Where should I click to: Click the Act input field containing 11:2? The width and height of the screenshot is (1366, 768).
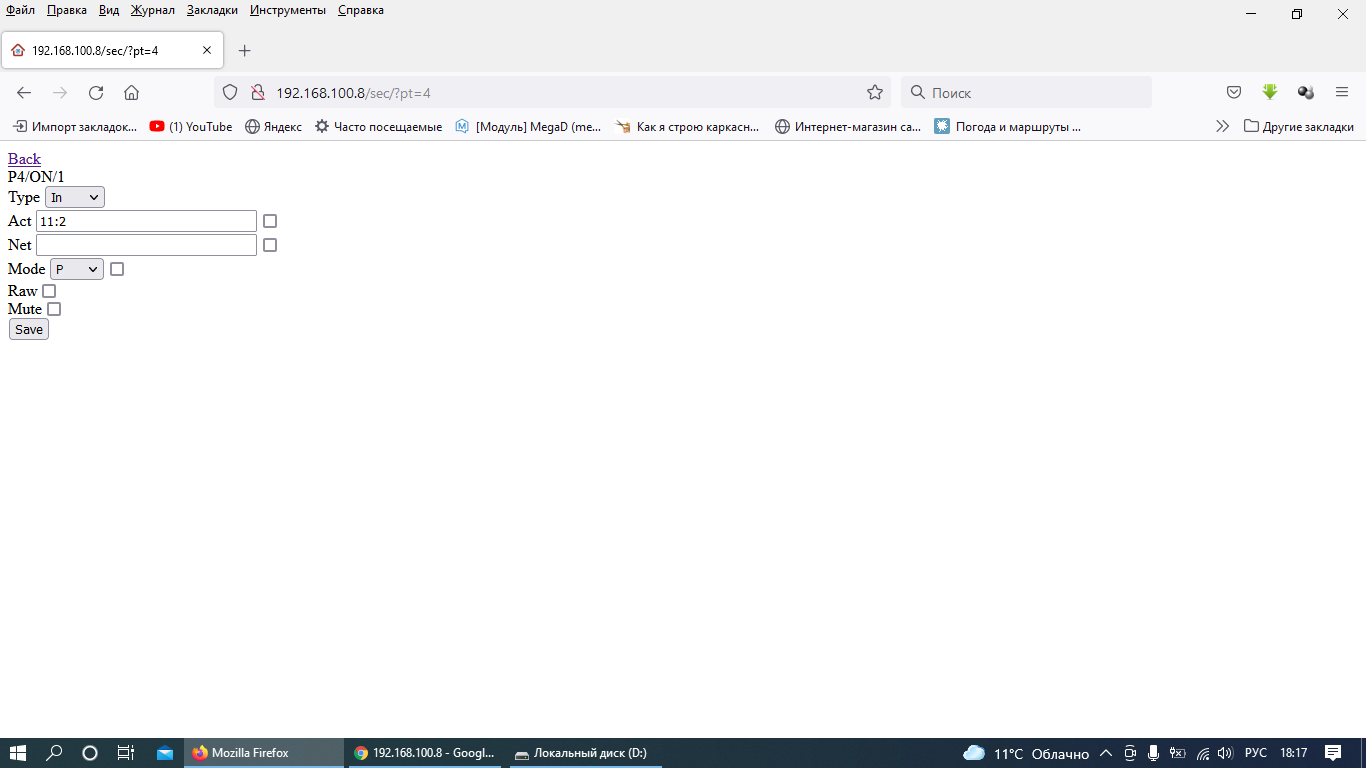point(147,221)
